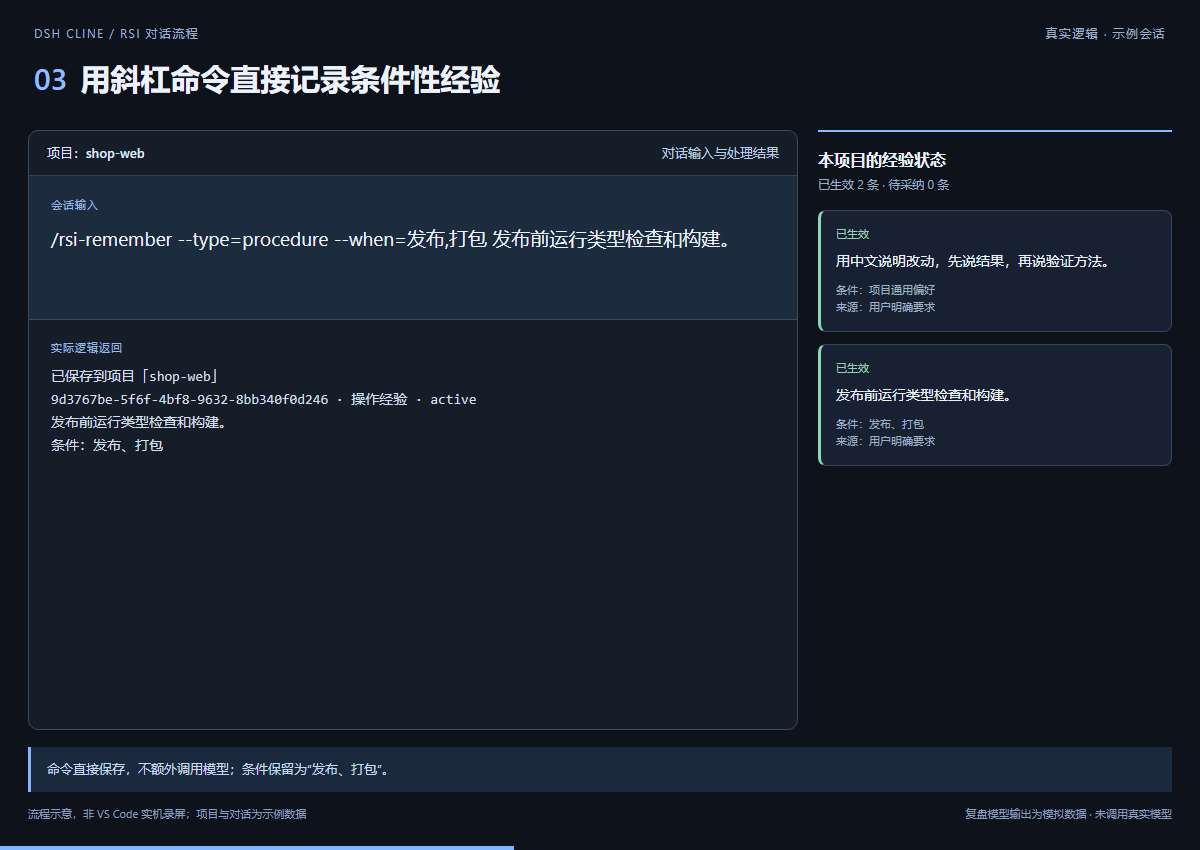Click the '已生效' tag above '发布前运行类型检查和构建'
Viewport: 1200px width, 850px height.
pyautogui.click(x=853, y=368)
